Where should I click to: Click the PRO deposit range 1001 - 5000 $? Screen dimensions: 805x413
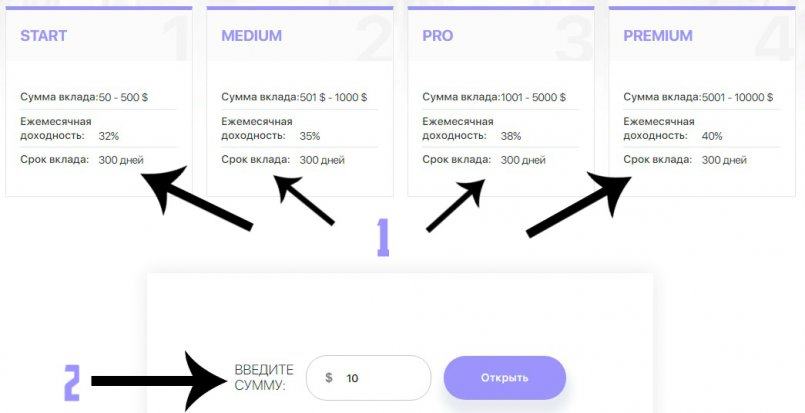point(533,97)
